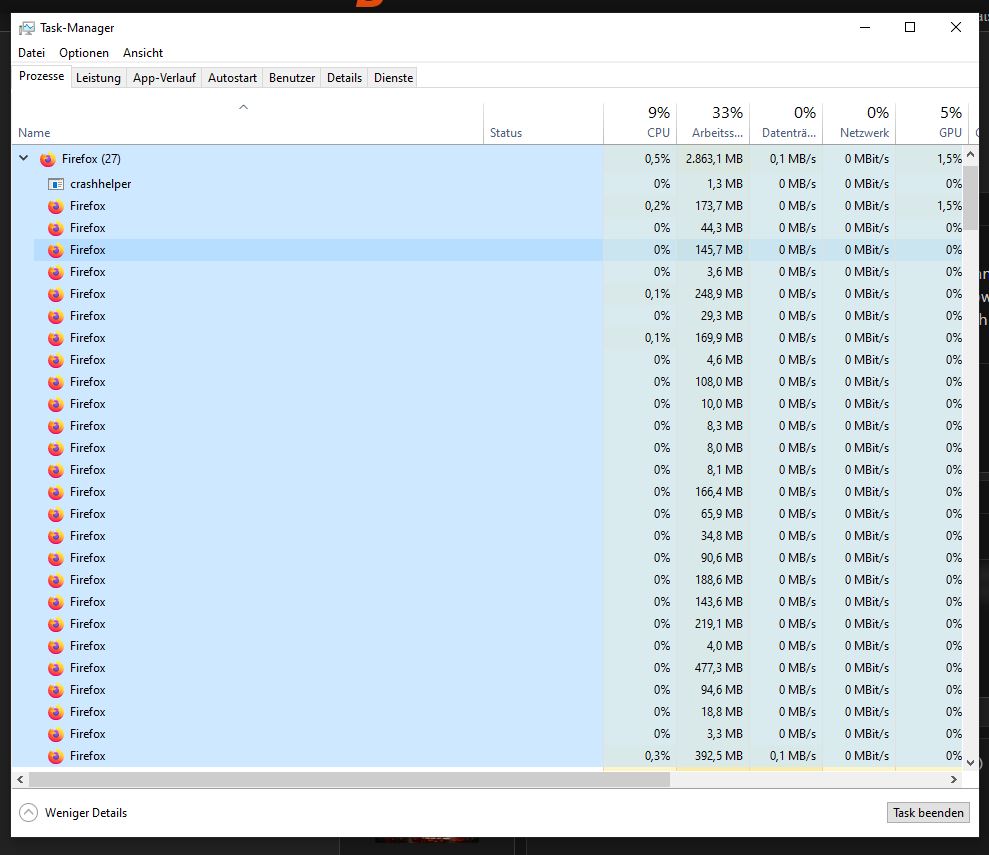This screenshot has height=855, width=989.
Task: Sort by the Datenträger column header
Action: [x=786, y=124]
